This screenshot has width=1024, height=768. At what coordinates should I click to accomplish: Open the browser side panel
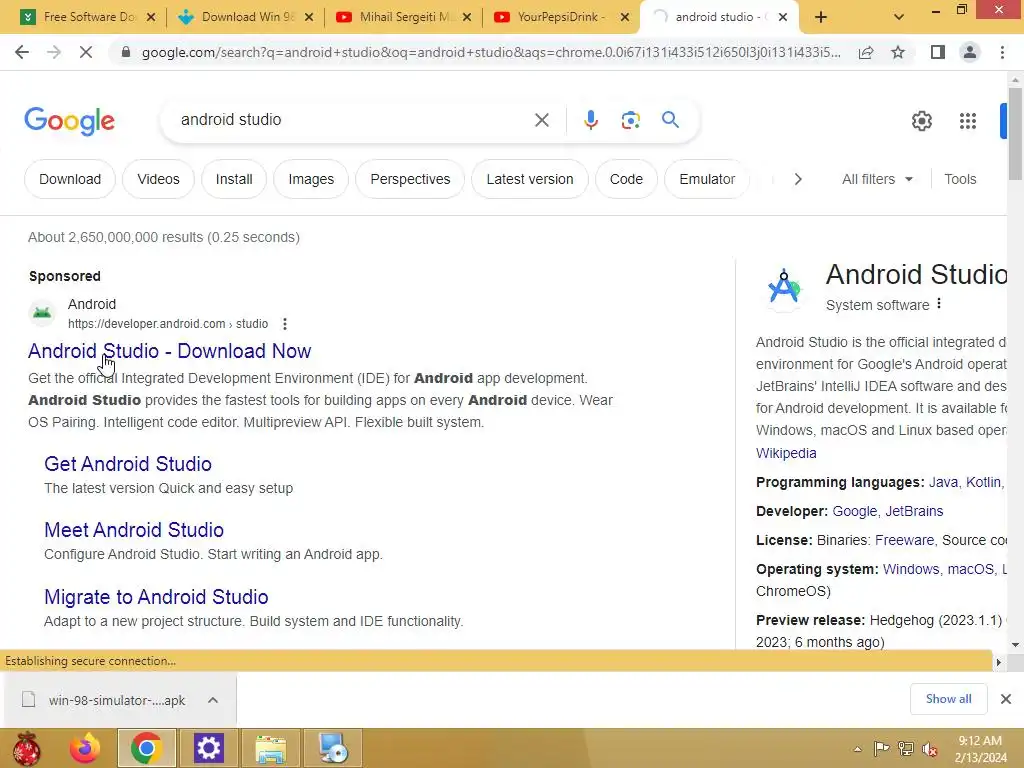tap(938, 52)
